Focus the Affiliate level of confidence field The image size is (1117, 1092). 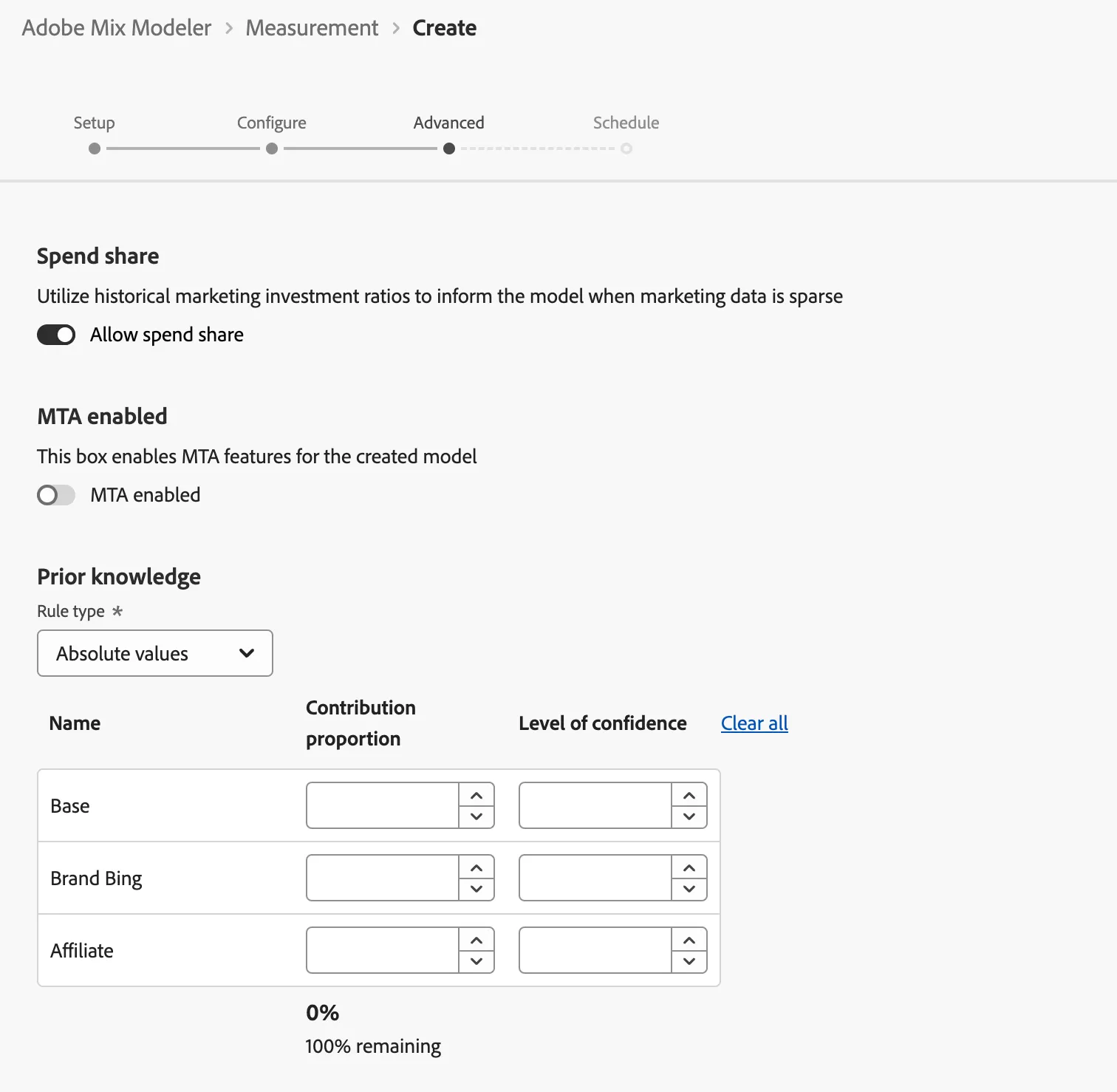(x=595, y=950)
